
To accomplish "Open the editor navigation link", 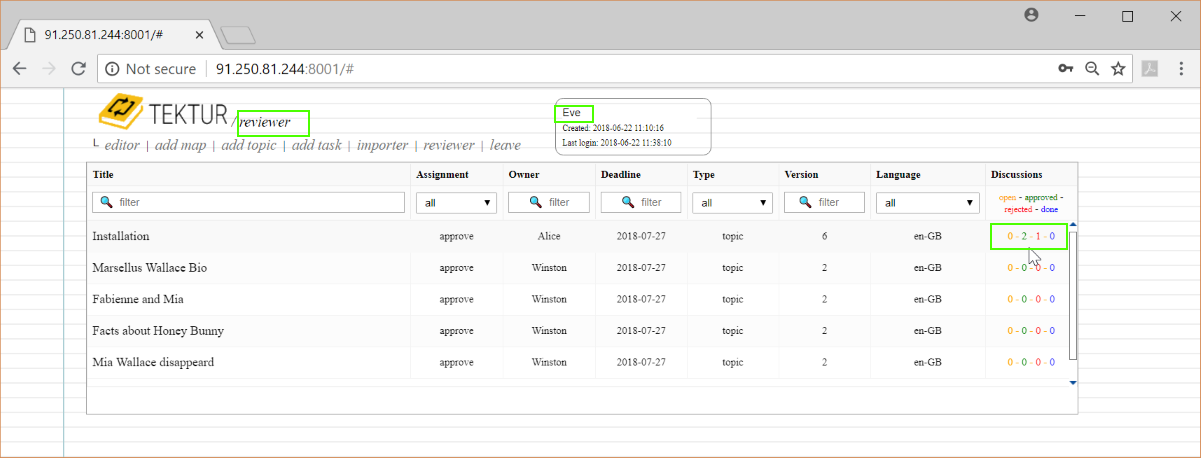I will [x=121, y=145].
